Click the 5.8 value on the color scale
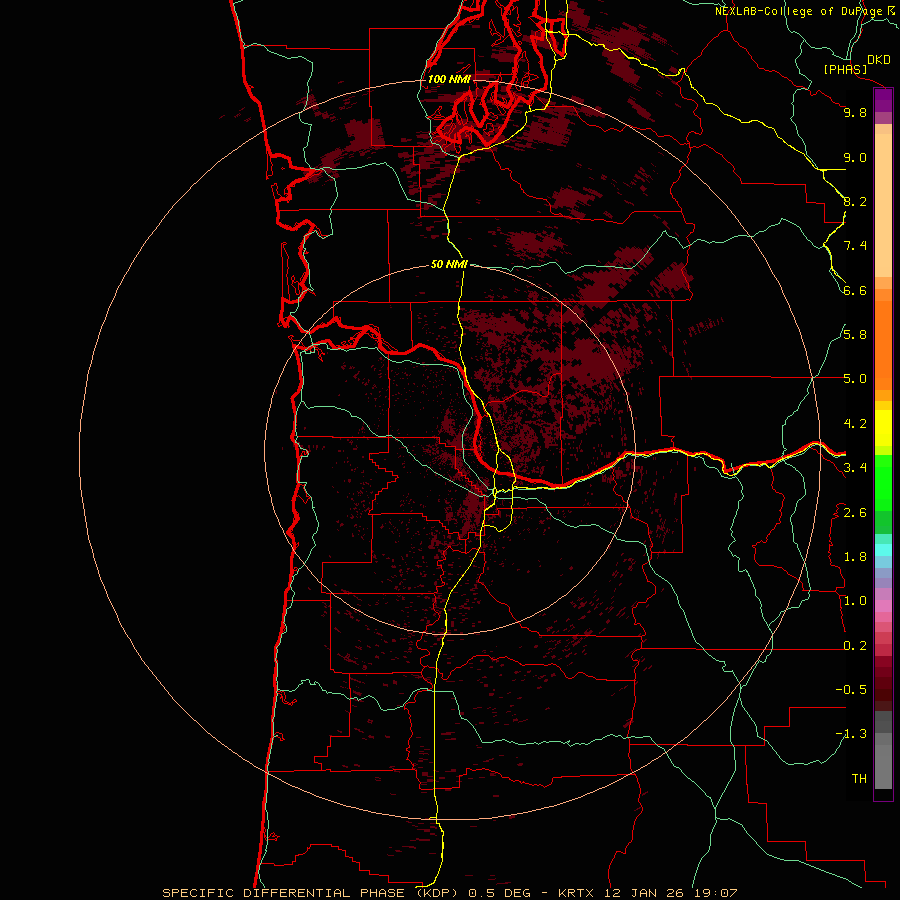 855,335
